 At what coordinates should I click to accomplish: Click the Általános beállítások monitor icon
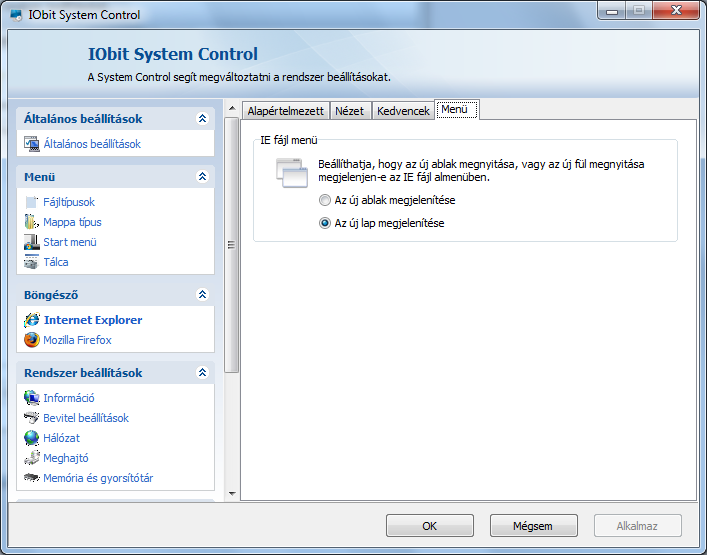(32, 144)
